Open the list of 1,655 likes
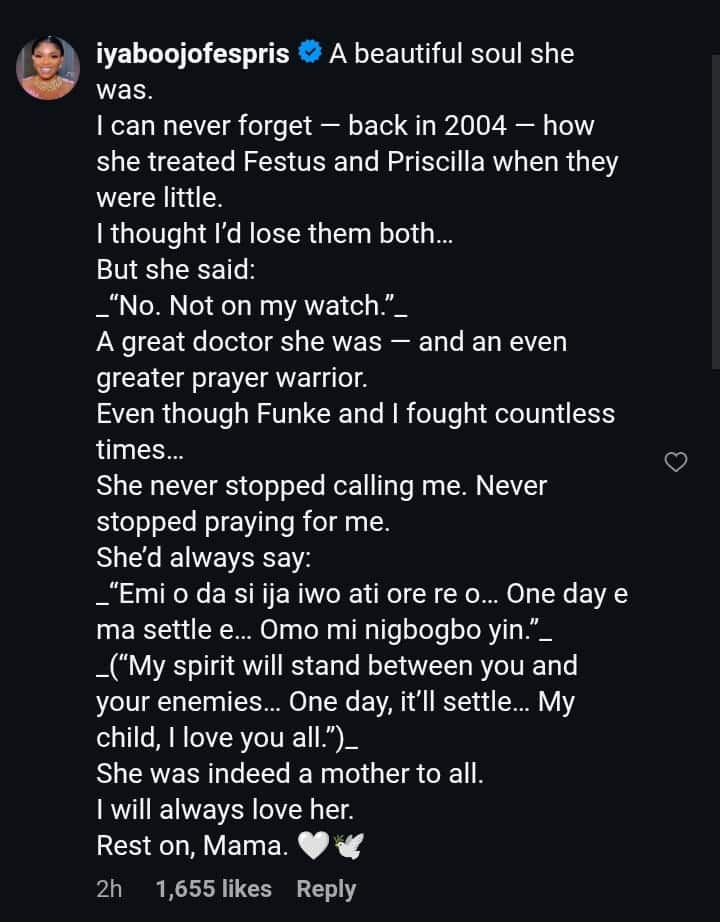The image size is (720, 922). (x=213, y=888)
